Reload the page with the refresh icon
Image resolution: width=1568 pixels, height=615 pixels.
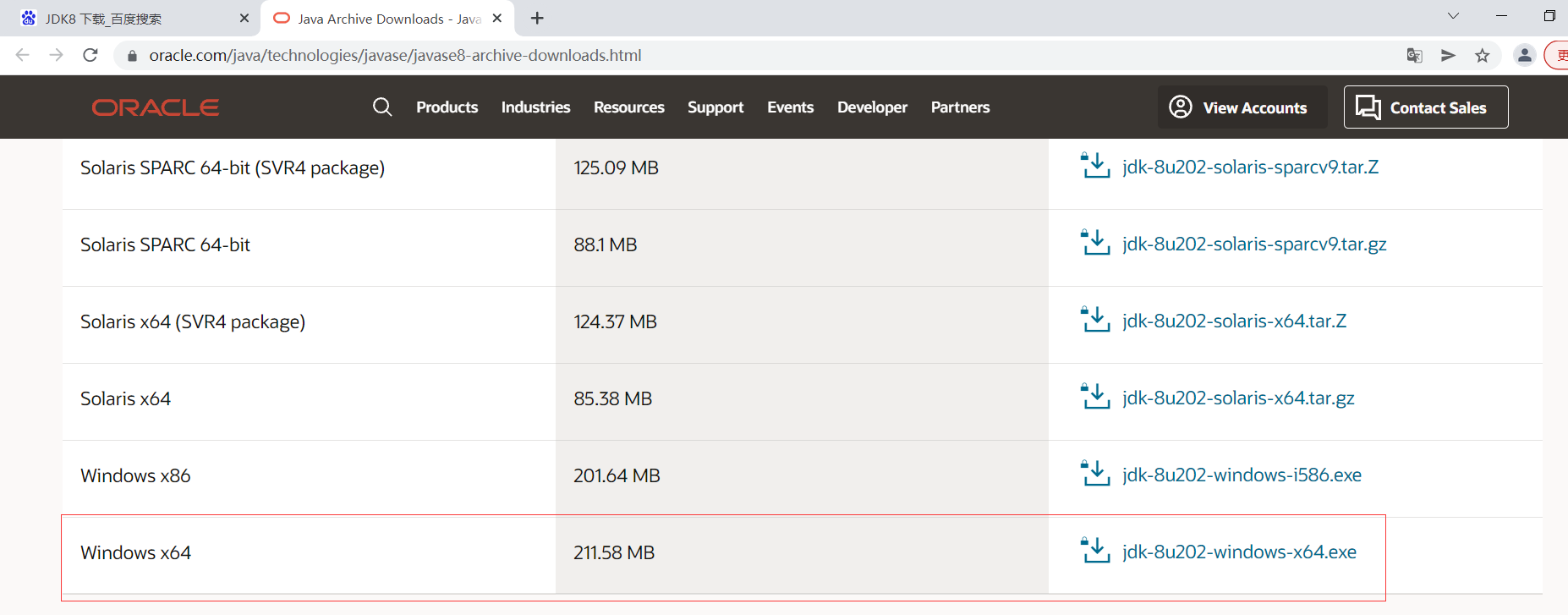click(x=90, y=55)
